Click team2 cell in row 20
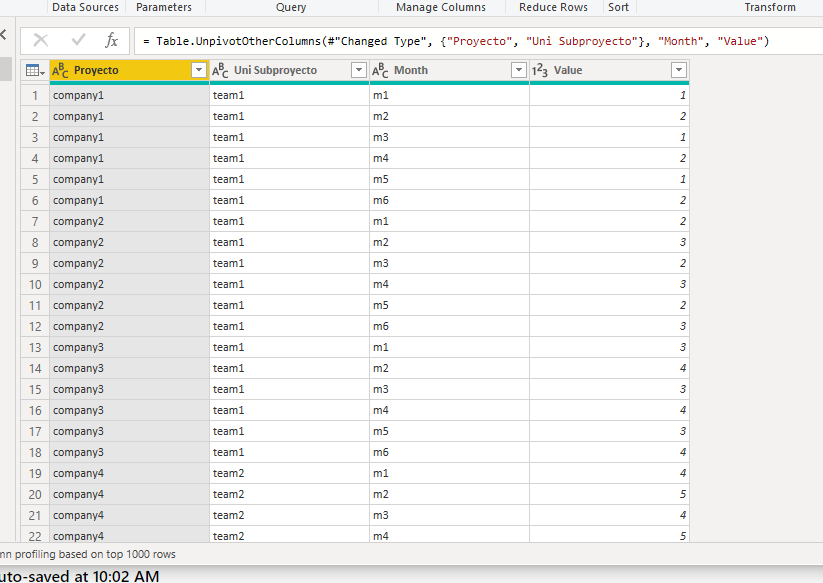Image resolution: width=823 pixels, height=583 pixels. pos(289,494)
